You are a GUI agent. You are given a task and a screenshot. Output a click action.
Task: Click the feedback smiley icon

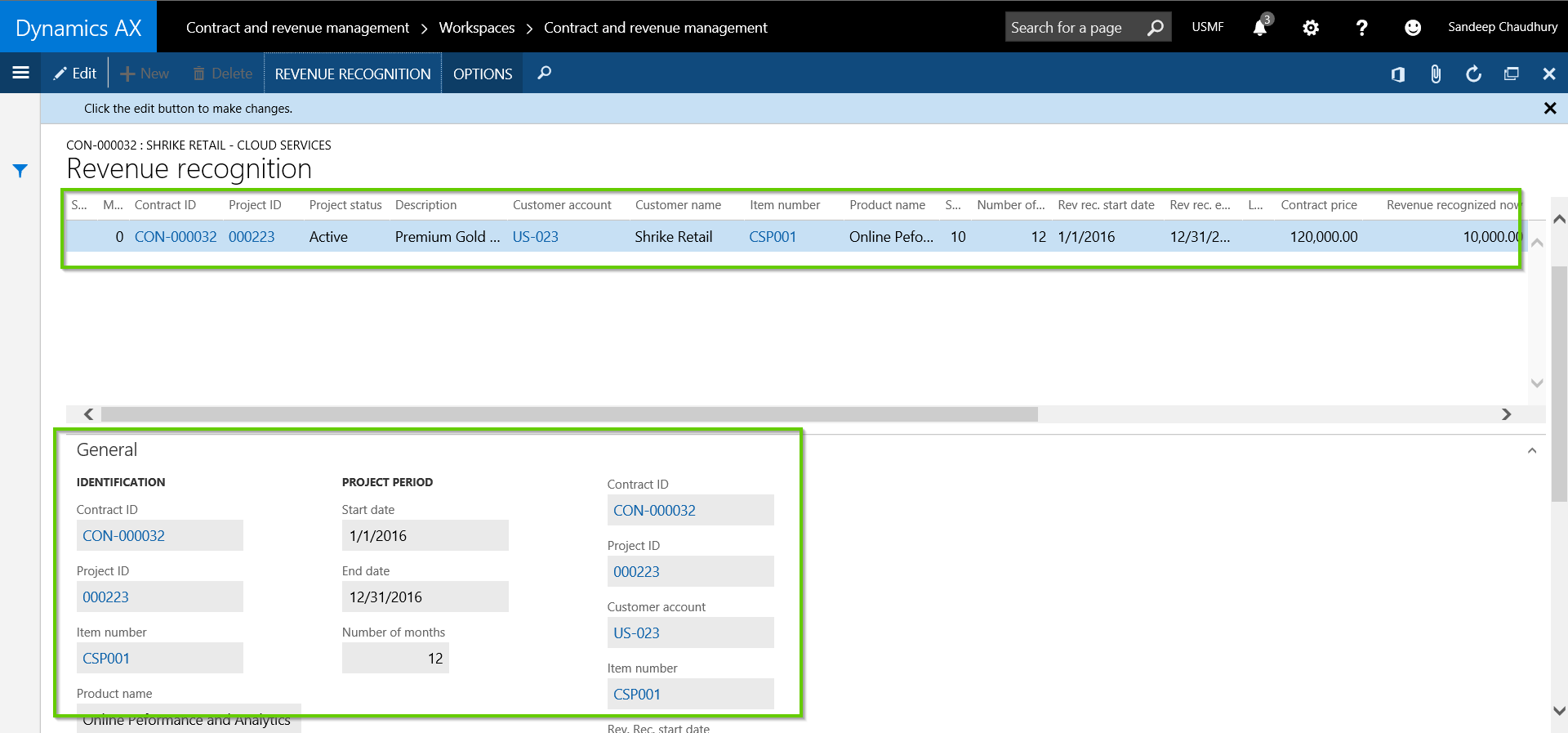[x=1412, y=28]
